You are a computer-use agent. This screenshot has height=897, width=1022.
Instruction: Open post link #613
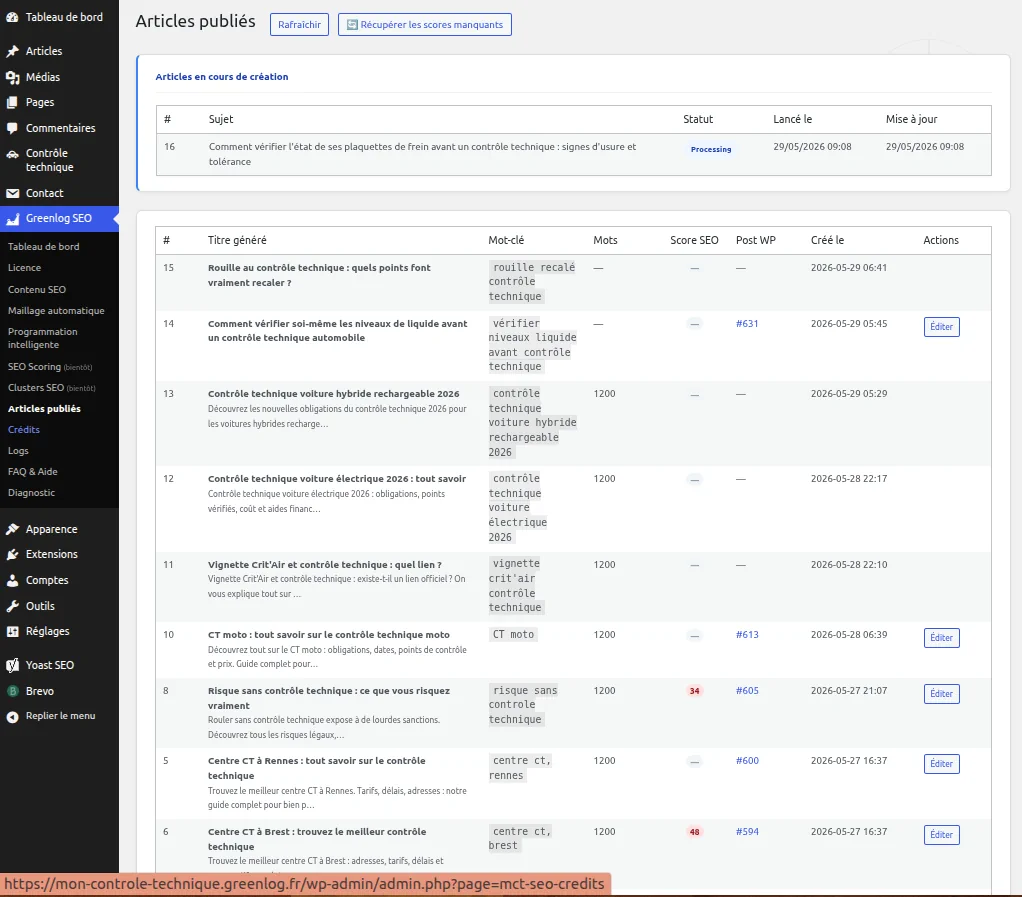tap(747, 634)
